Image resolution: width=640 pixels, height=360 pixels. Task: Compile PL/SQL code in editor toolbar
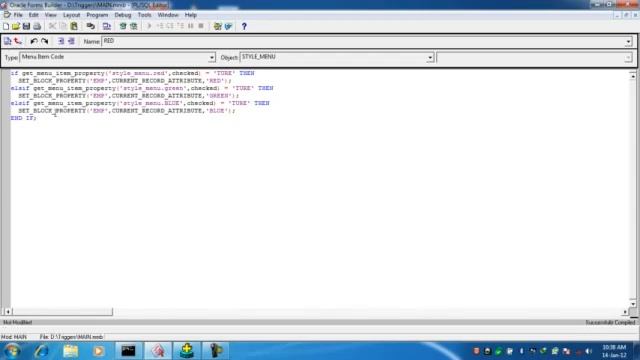pos(7,41)
